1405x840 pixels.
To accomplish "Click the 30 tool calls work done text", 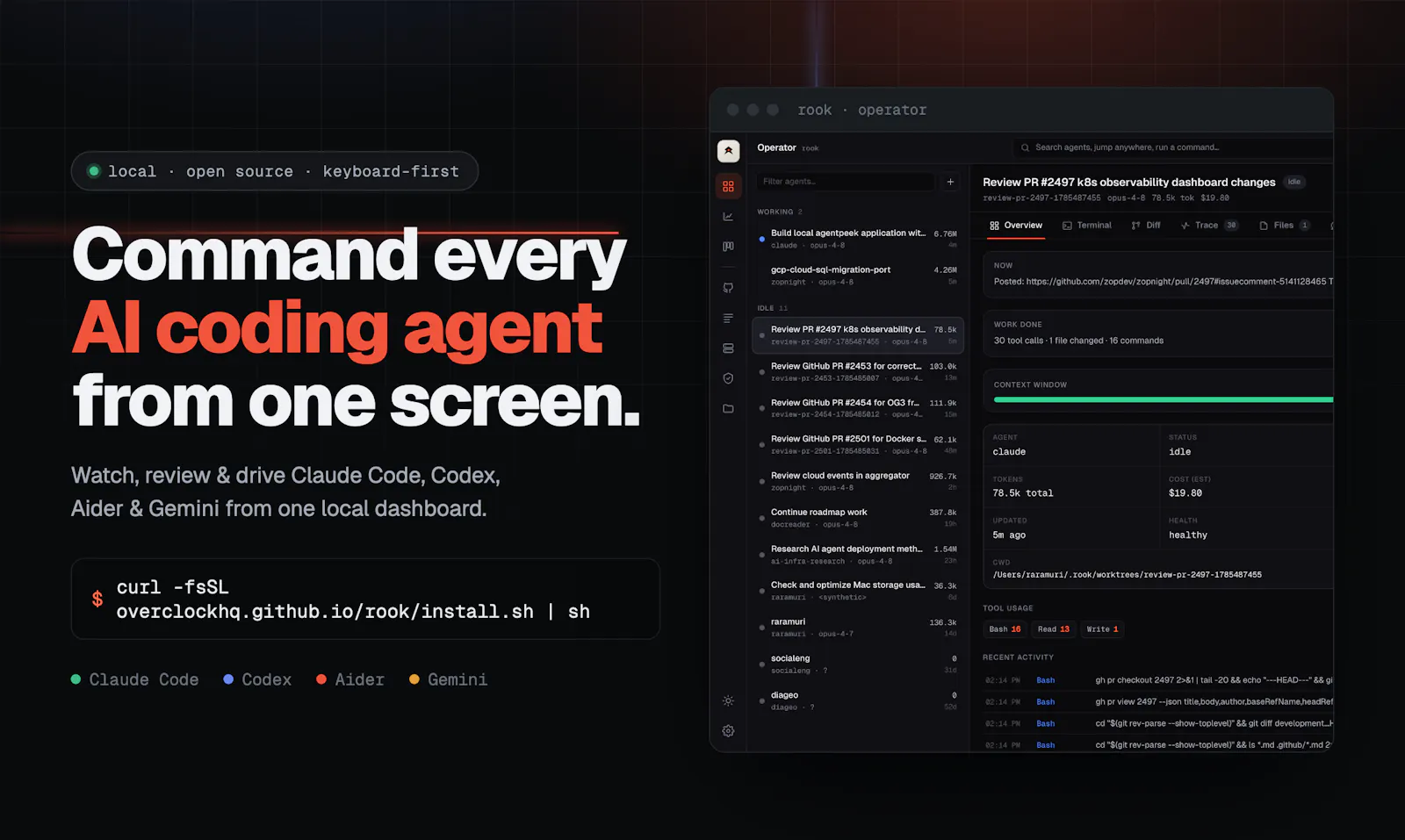I will pyautogui.click(x=1078, y=341).
